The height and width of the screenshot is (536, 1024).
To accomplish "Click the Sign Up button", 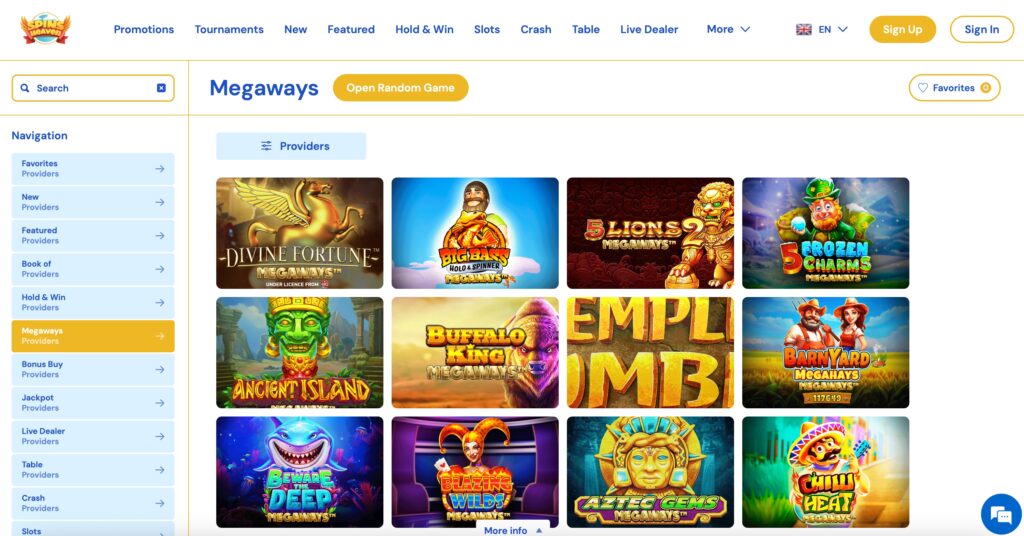I will (x=902, y=29).
